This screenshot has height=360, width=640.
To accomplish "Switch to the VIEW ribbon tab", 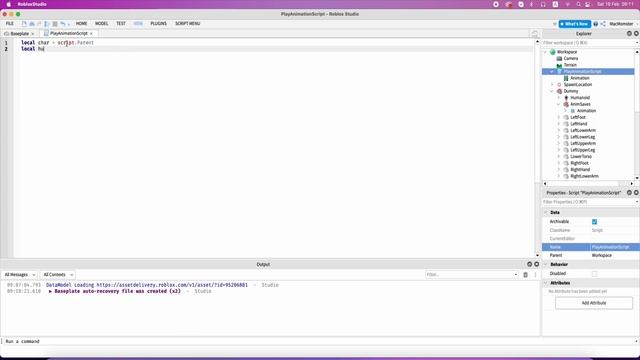I will tap(138, 24).
